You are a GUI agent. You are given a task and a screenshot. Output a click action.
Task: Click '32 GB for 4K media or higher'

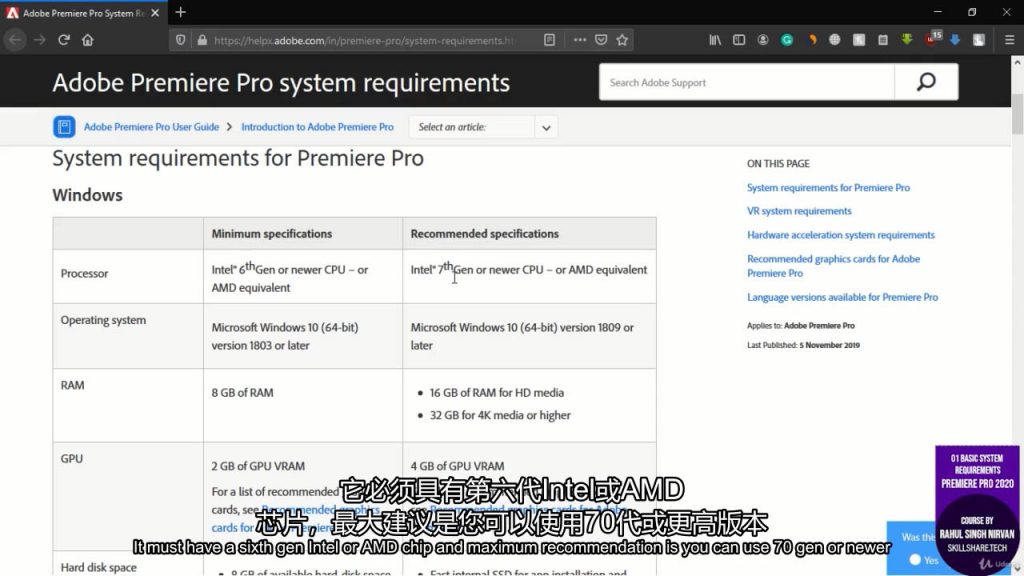coord(500,415)
